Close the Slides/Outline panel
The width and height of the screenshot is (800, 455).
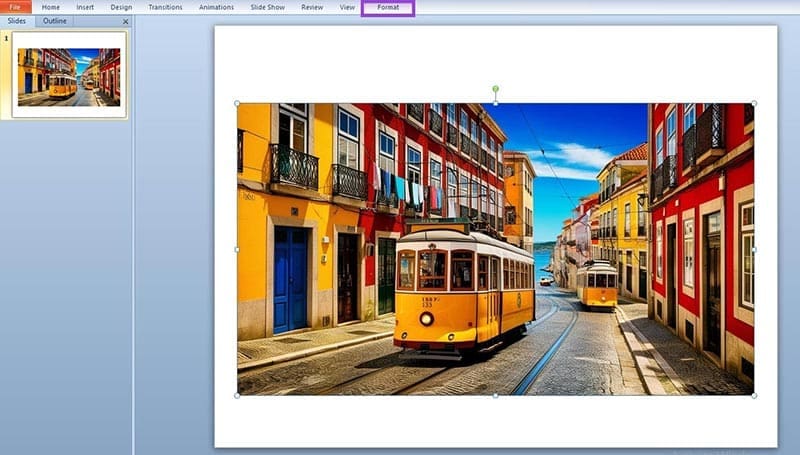[125, 21]
